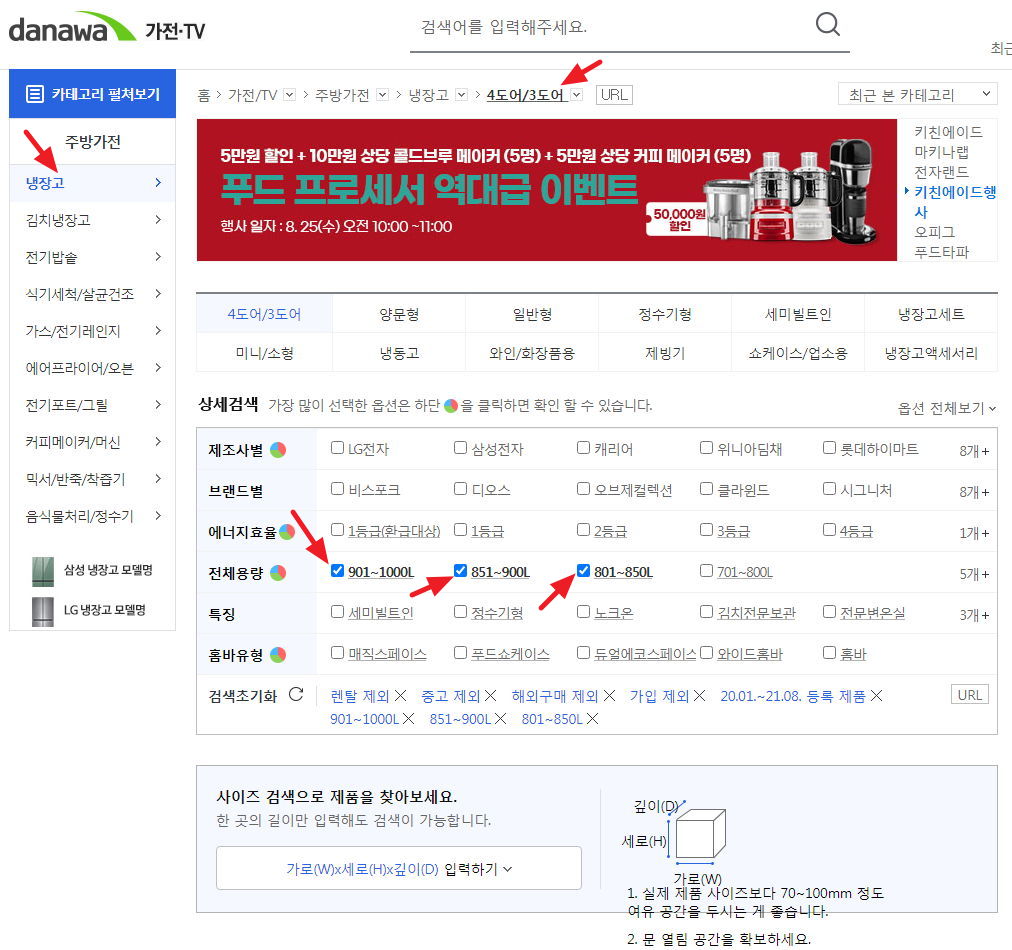Screen dimensions: 1012x950
Task: Select the 냉장고세트 category tab
Action: (931, 314)
